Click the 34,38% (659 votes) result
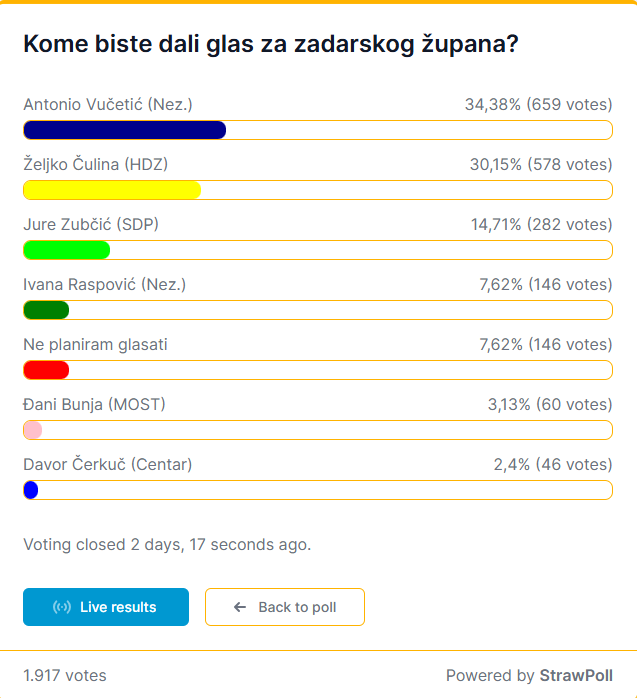 click(538, 104)
